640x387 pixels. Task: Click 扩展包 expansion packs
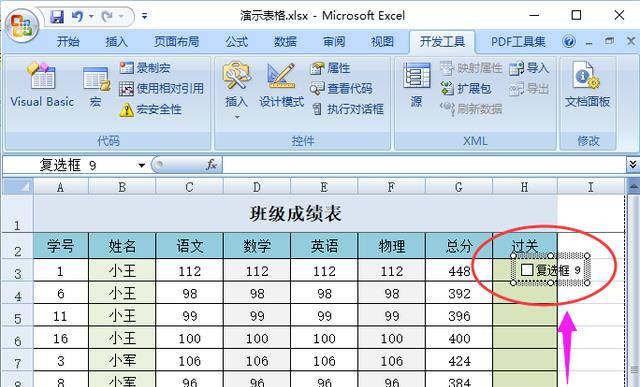(466, 88)
